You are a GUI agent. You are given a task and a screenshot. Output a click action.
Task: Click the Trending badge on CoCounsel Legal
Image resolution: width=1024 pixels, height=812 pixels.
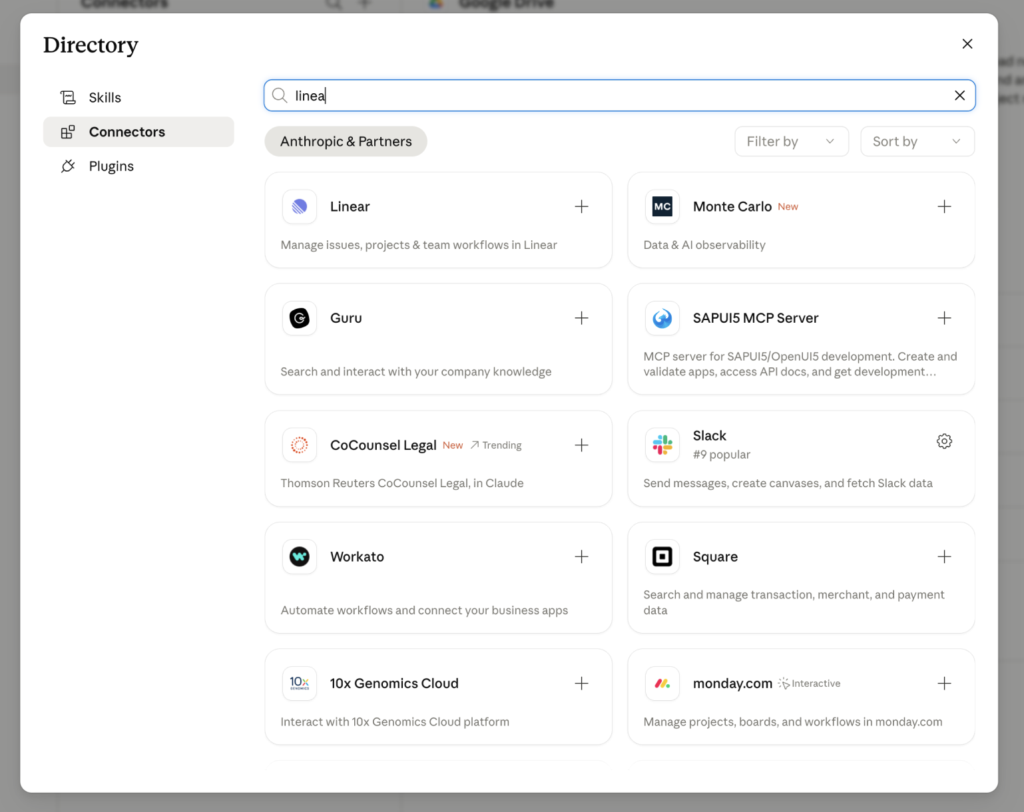[x=496, y=446]
